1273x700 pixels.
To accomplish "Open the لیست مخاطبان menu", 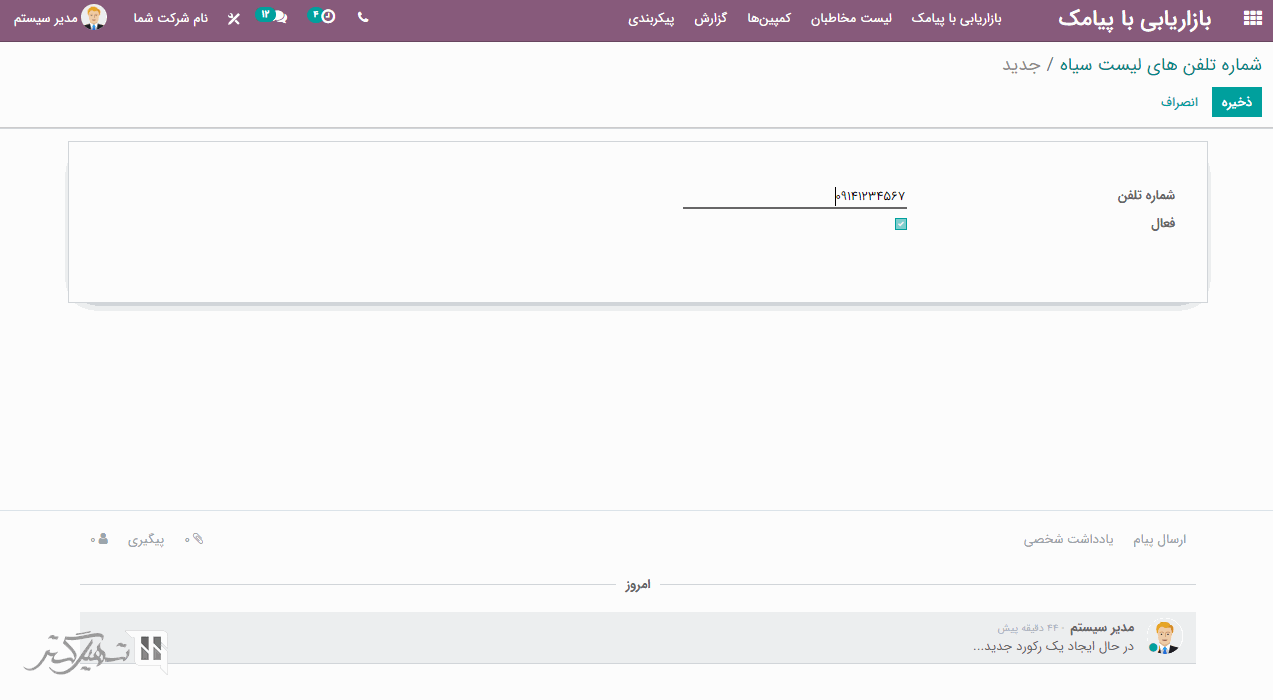I will tap(851, 19).
